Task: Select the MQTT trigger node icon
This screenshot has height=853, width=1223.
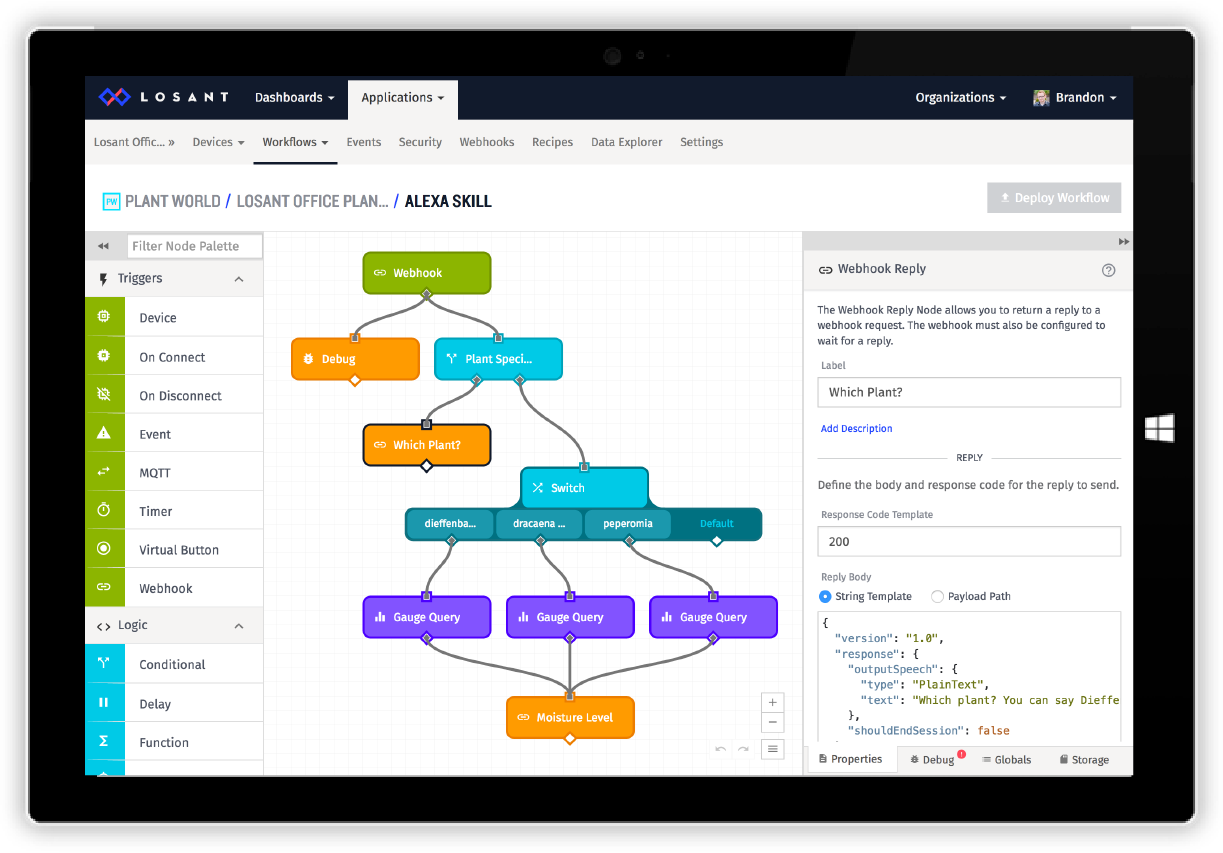Action: pos(104,472)
